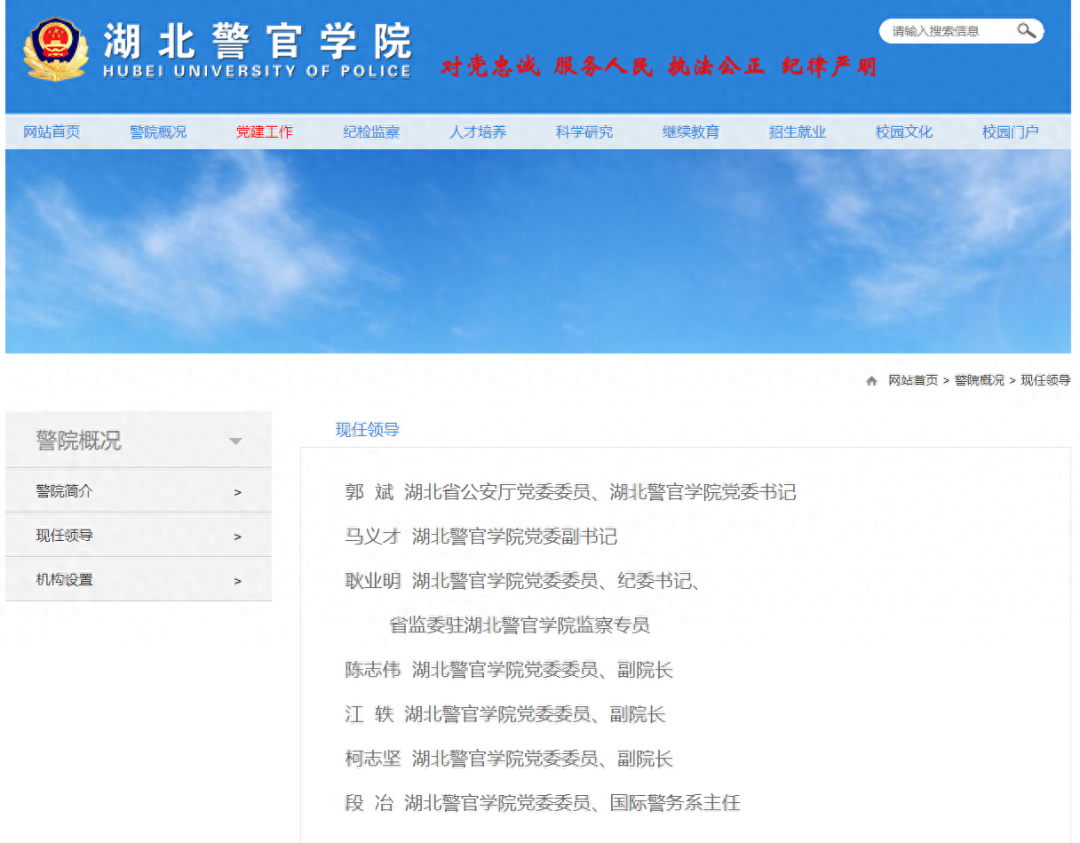Click the line 省监委驻湖北警官学院监察专员
Image resolution: width=1080 pixels, height=843 pixels.
point(519,625)
